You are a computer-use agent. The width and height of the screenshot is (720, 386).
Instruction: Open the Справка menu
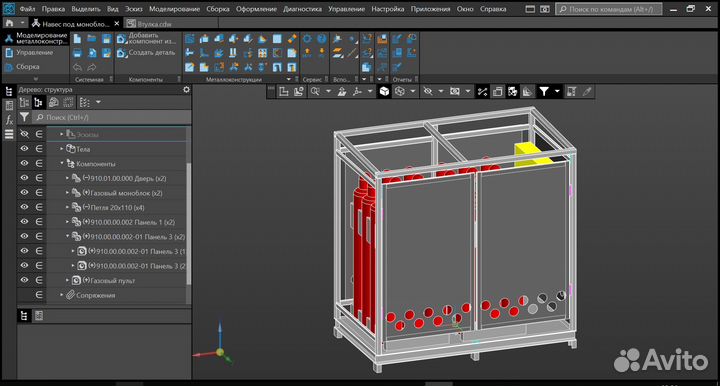click(493, 9)
